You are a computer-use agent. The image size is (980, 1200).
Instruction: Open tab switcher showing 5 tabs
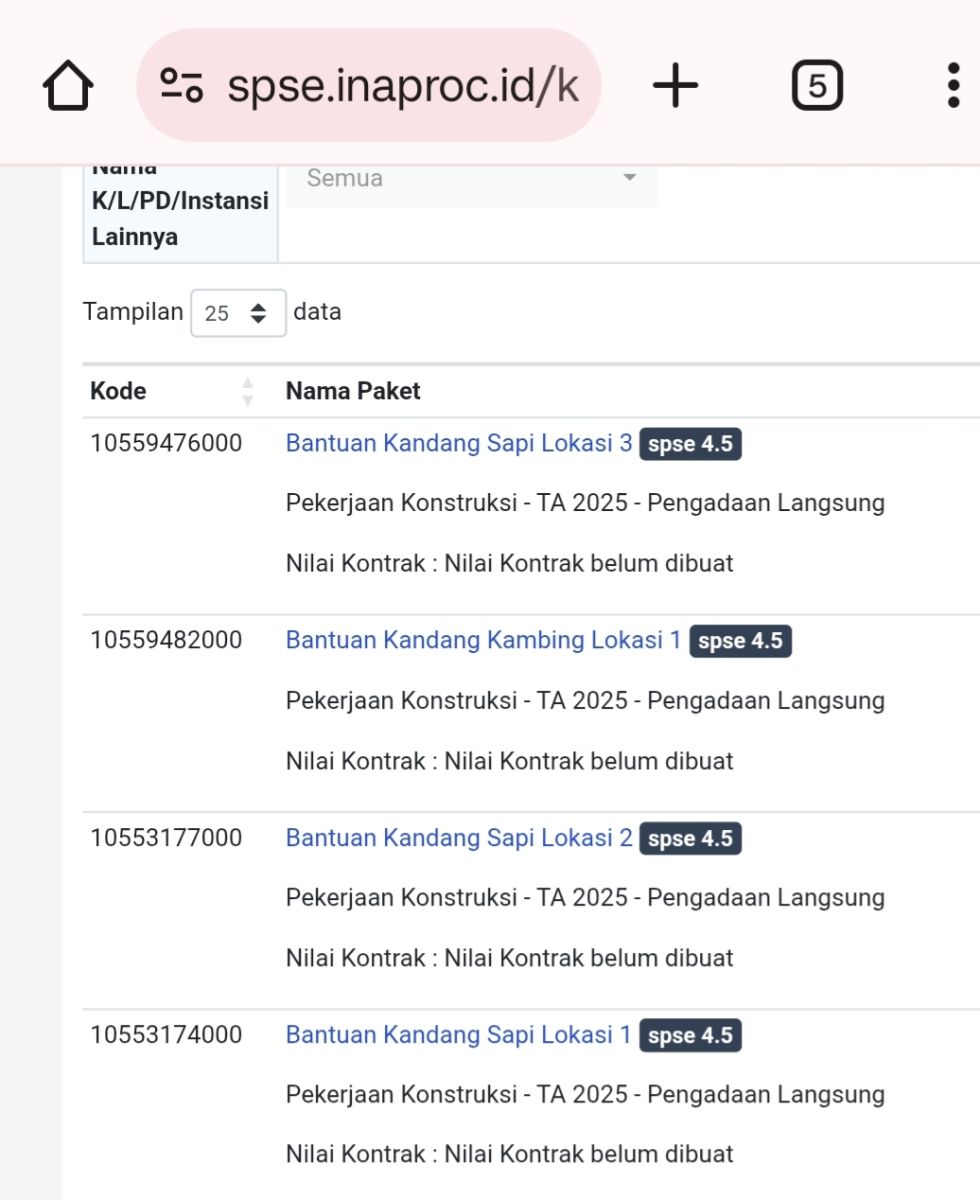pyautogui.click(x=817, y=87)
